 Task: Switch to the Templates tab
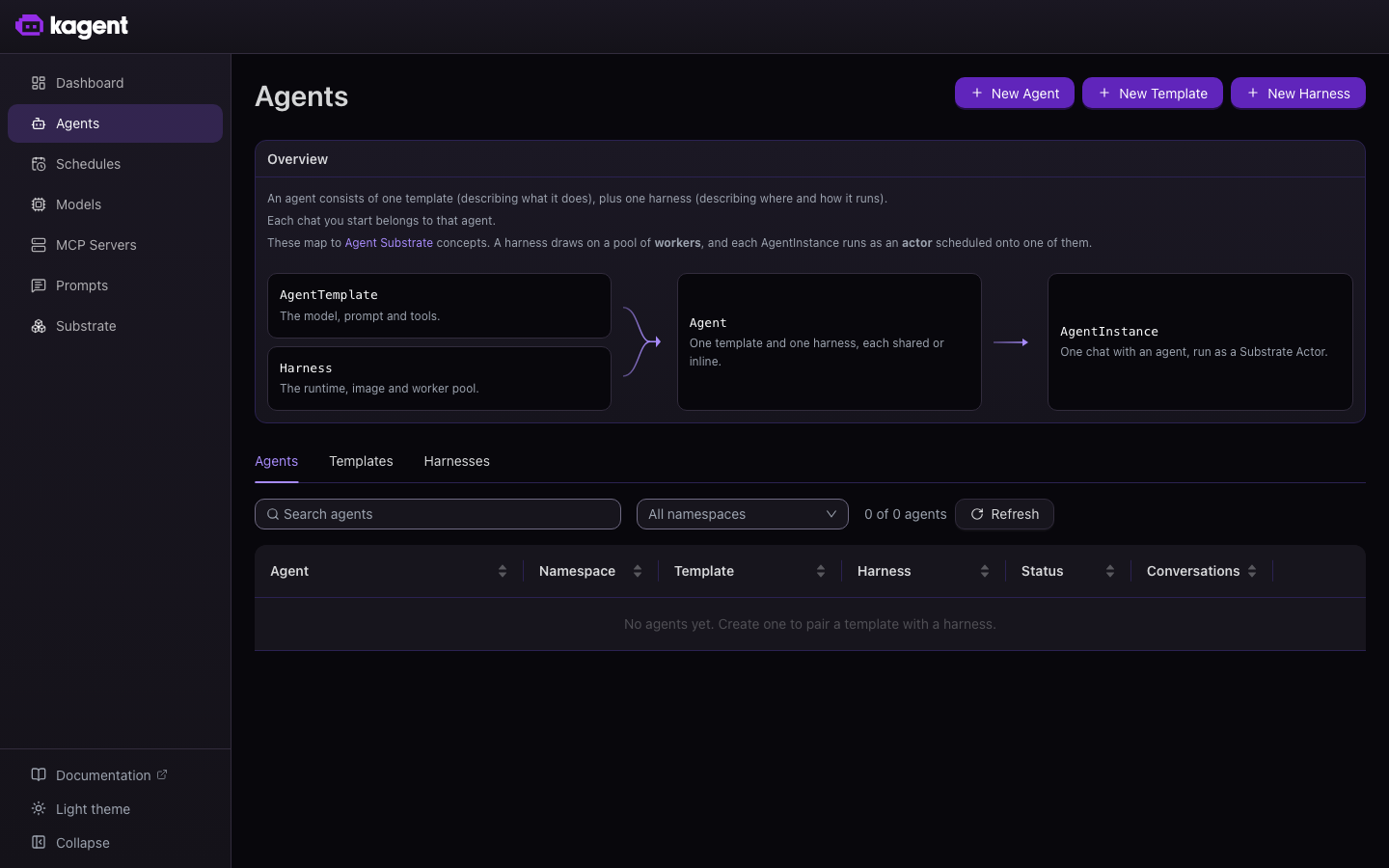click(x=361, y=461)
